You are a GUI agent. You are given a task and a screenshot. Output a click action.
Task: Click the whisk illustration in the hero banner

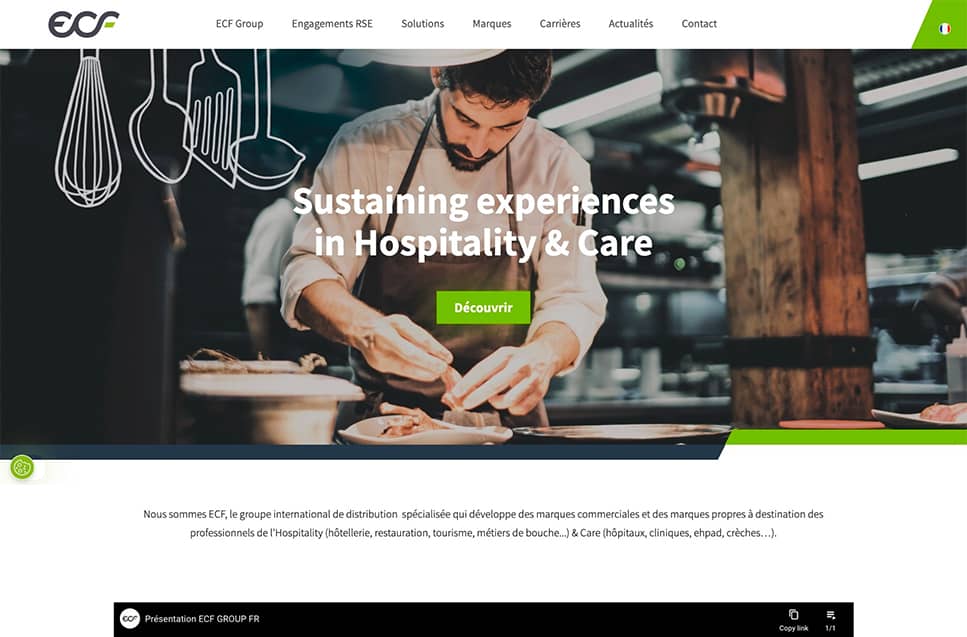tap(89, 128)
